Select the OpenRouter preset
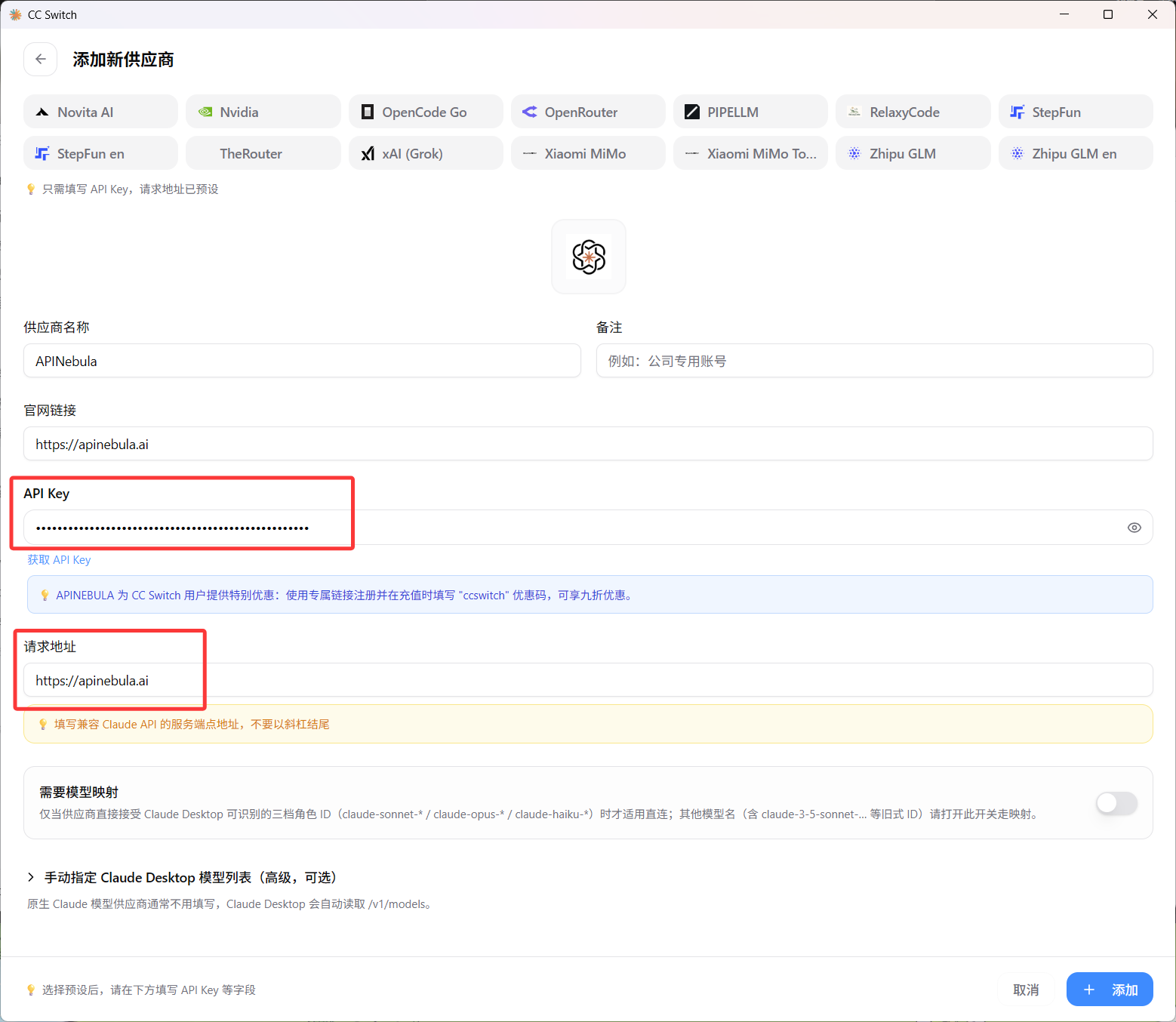The image size is (1176, 1022). coord(588,112)
